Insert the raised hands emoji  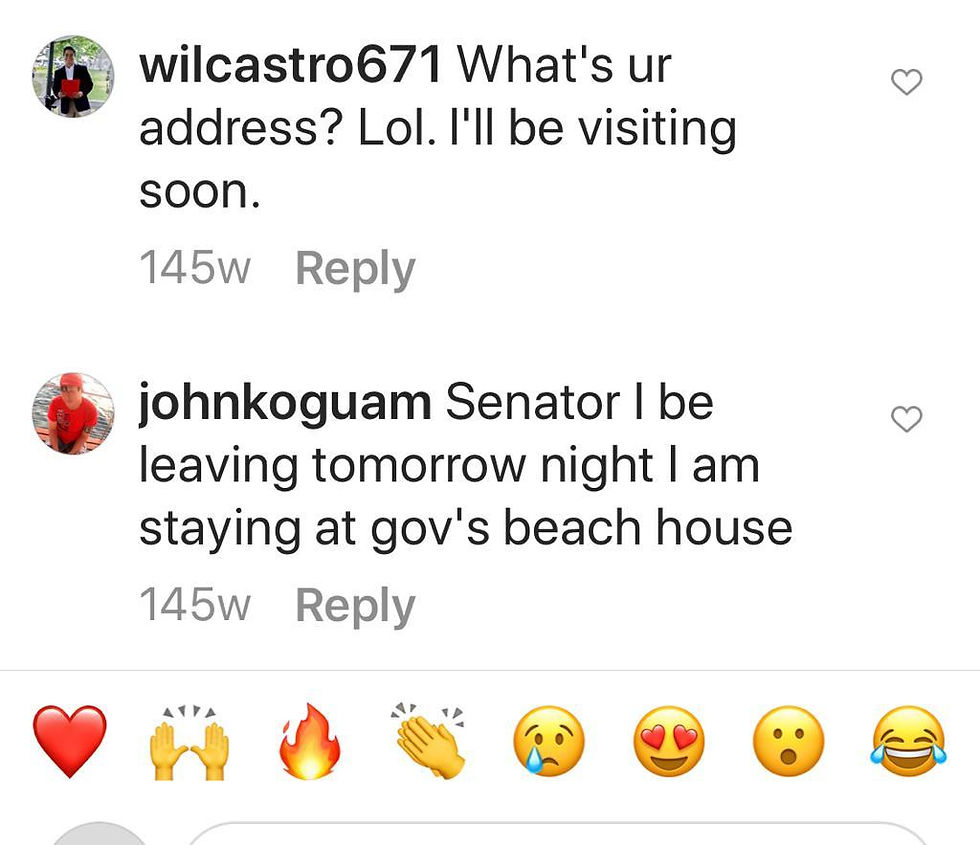click(x=189, y=742)
